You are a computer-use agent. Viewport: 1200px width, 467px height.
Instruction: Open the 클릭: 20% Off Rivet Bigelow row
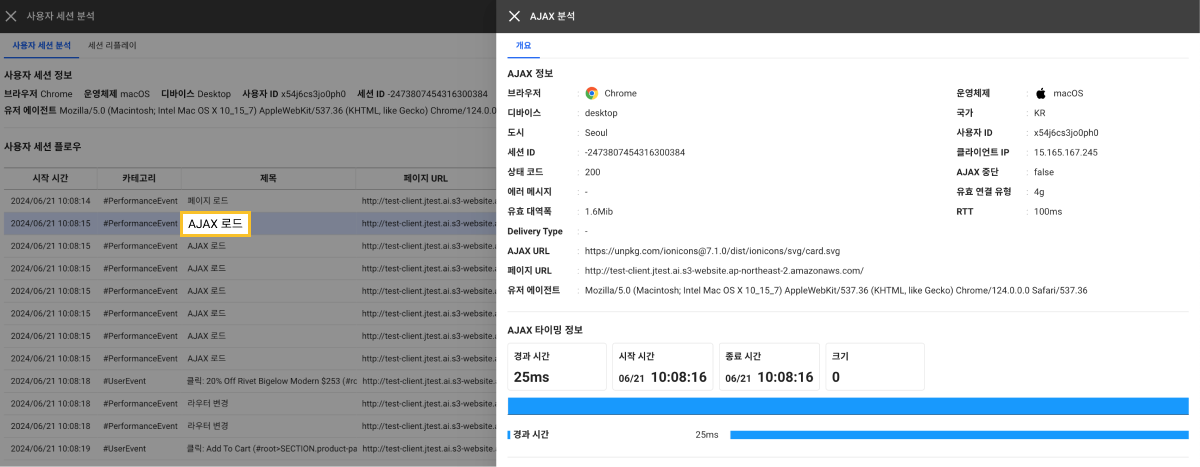[x=249, y=381]
